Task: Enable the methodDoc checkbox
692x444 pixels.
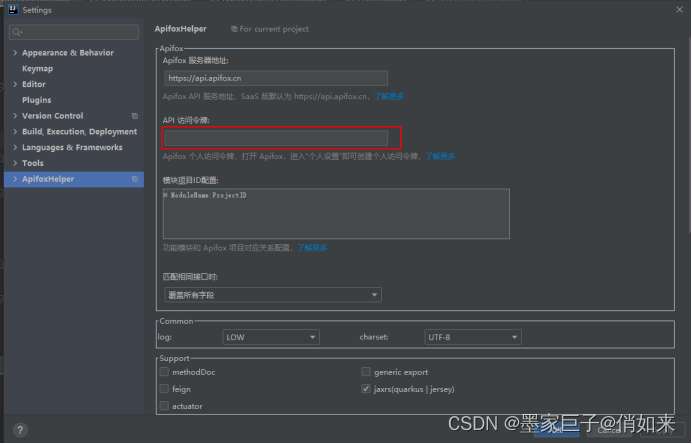Action: [x=164, y=372]
